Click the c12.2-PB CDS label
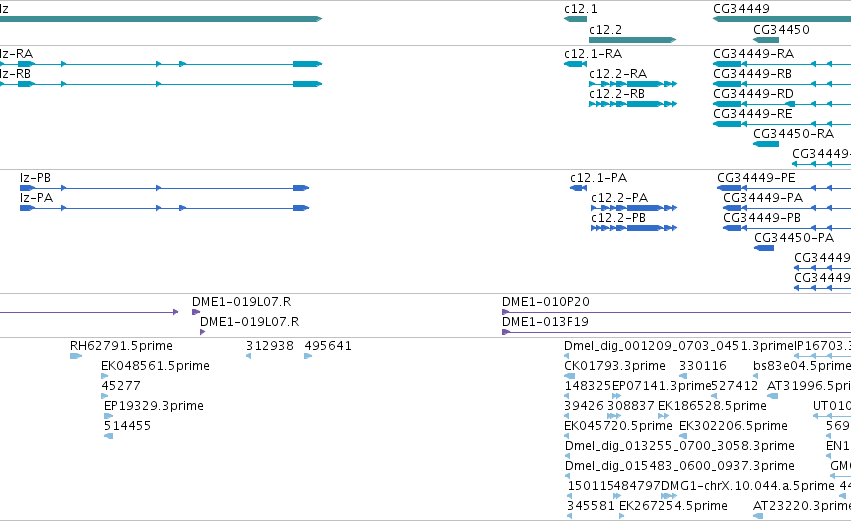Screen dimensions: 851x521 [x=619, y=218]
